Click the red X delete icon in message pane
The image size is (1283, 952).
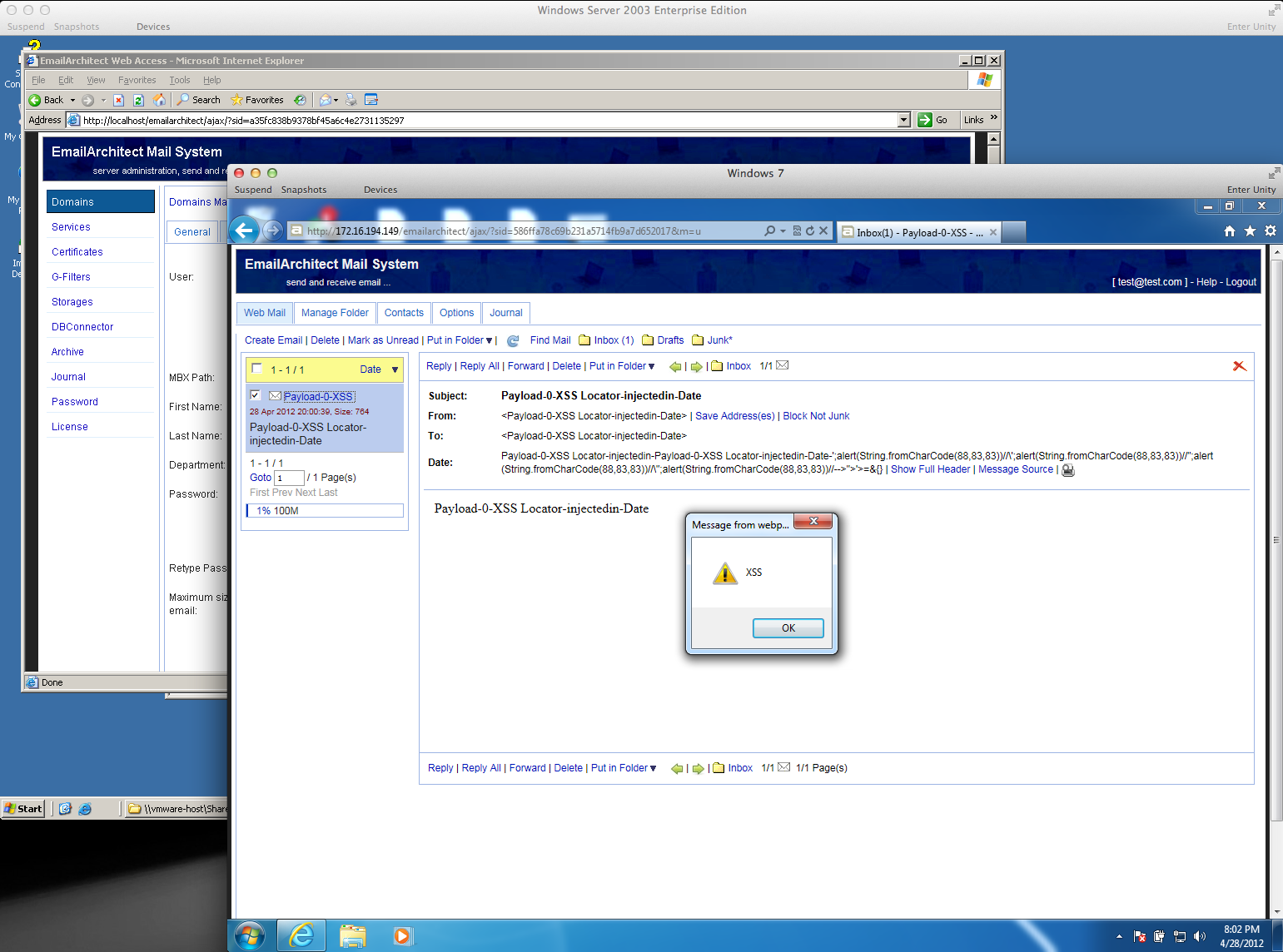pyautogui.click(x=1239, y=366)
